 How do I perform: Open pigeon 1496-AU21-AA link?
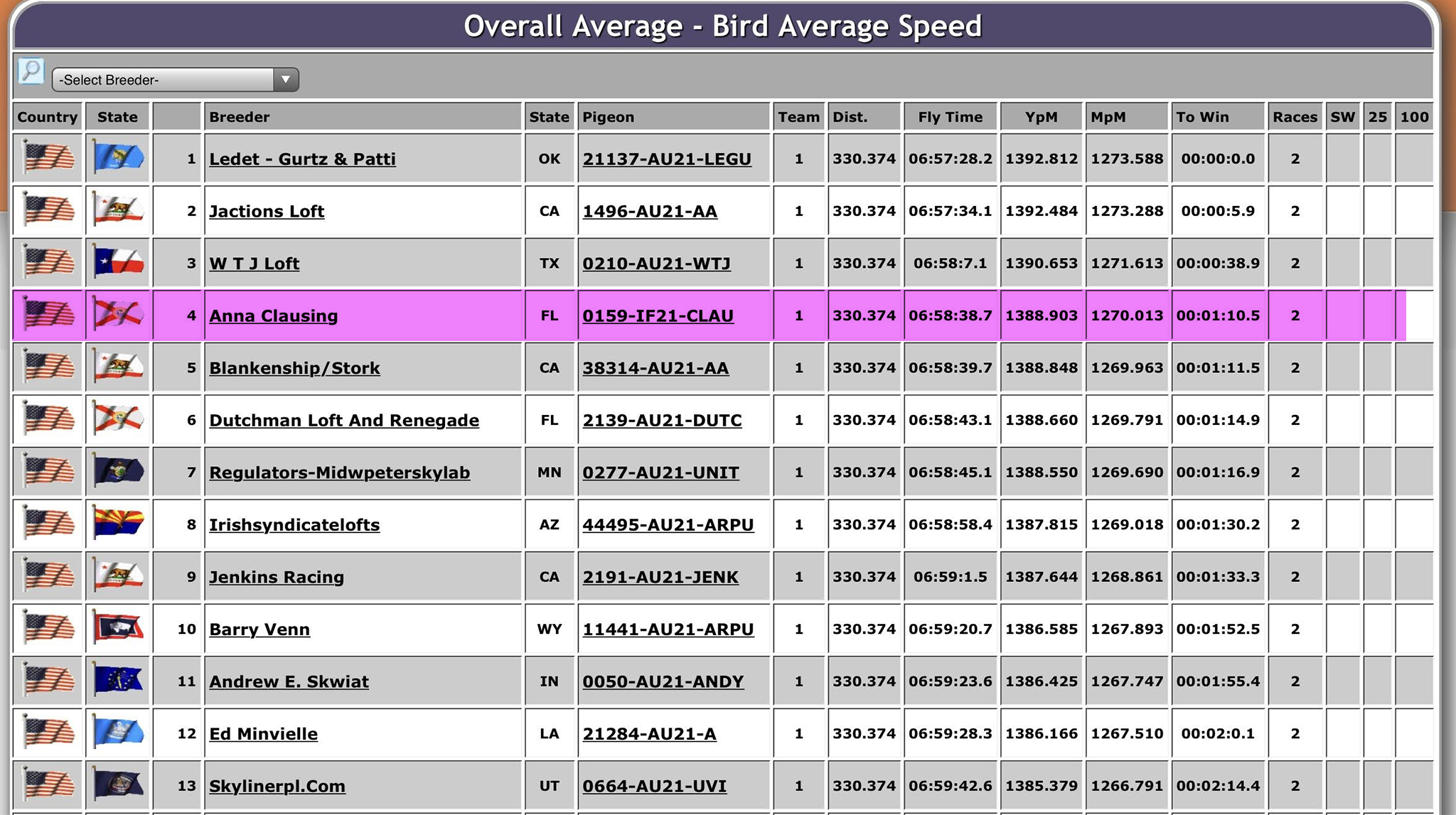click(650, 212)
